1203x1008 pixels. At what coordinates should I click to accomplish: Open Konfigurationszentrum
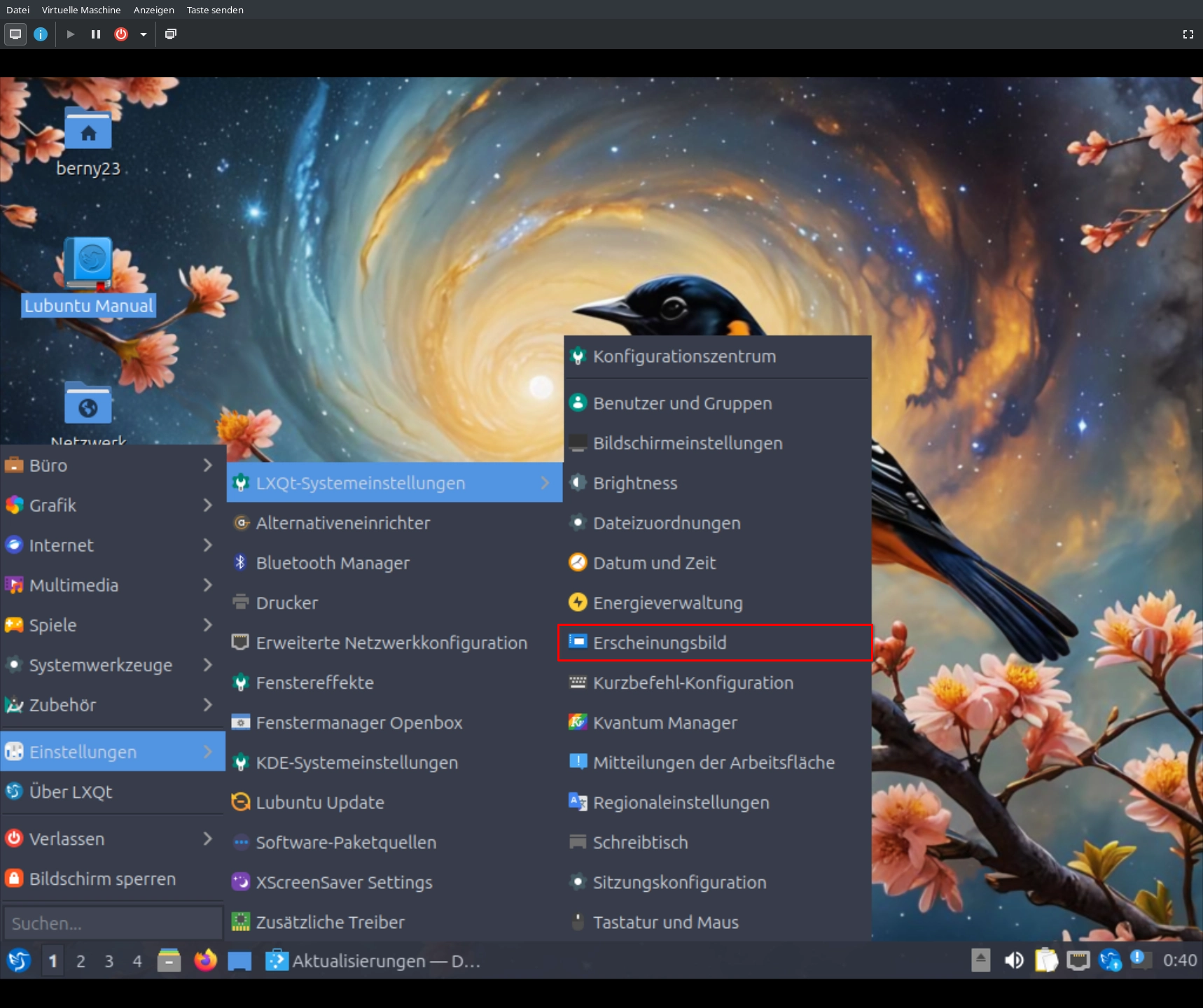[718, 356]
